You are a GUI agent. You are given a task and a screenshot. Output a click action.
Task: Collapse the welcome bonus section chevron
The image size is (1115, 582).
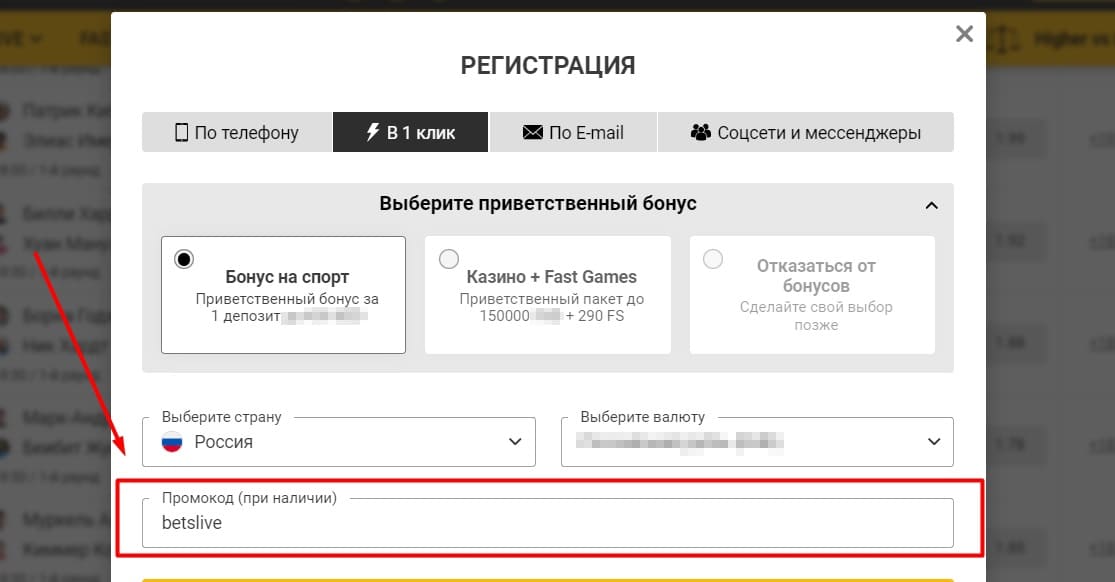tap(932, 204)
